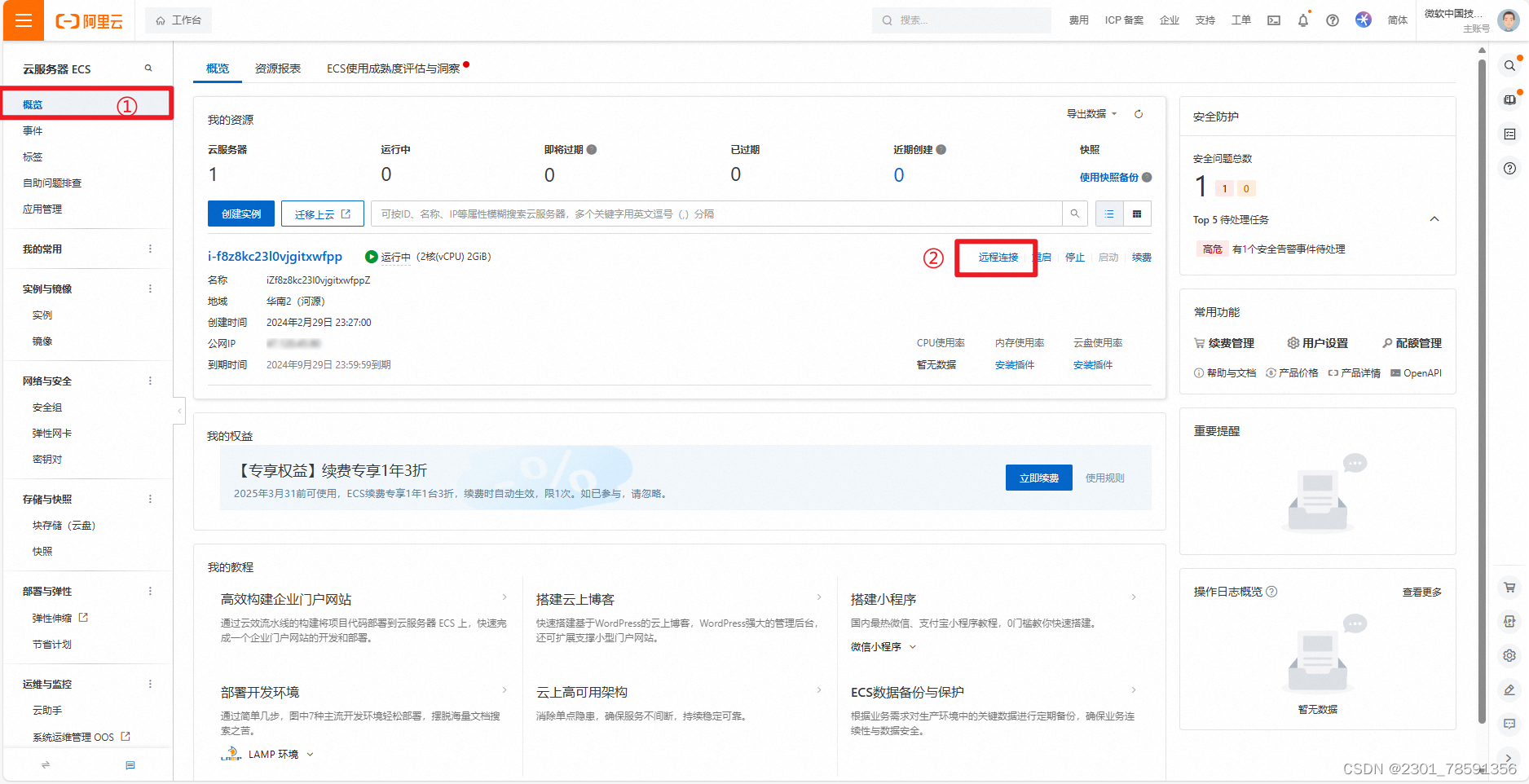The height and width of the screenshot is (784, 1529).
Task: Click the info icon next to 近期创建
Action: [x=941, y=150]
